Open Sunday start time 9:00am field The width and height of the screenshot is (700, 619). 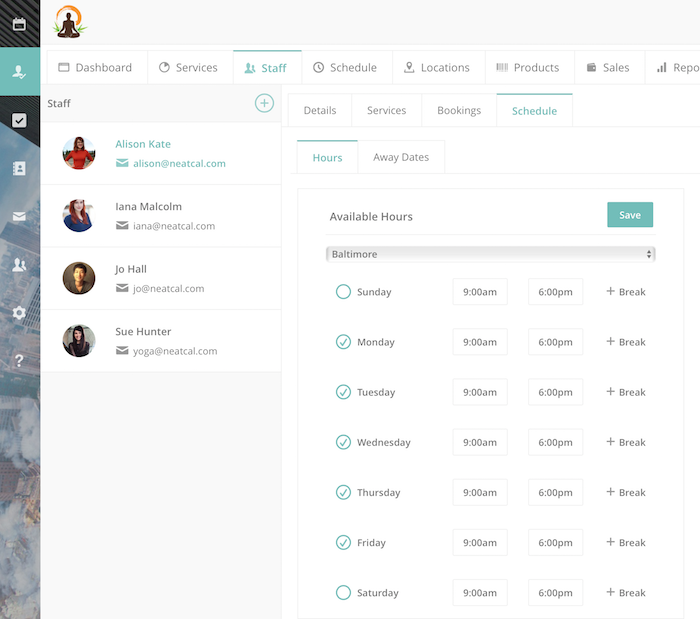[480, 292]
